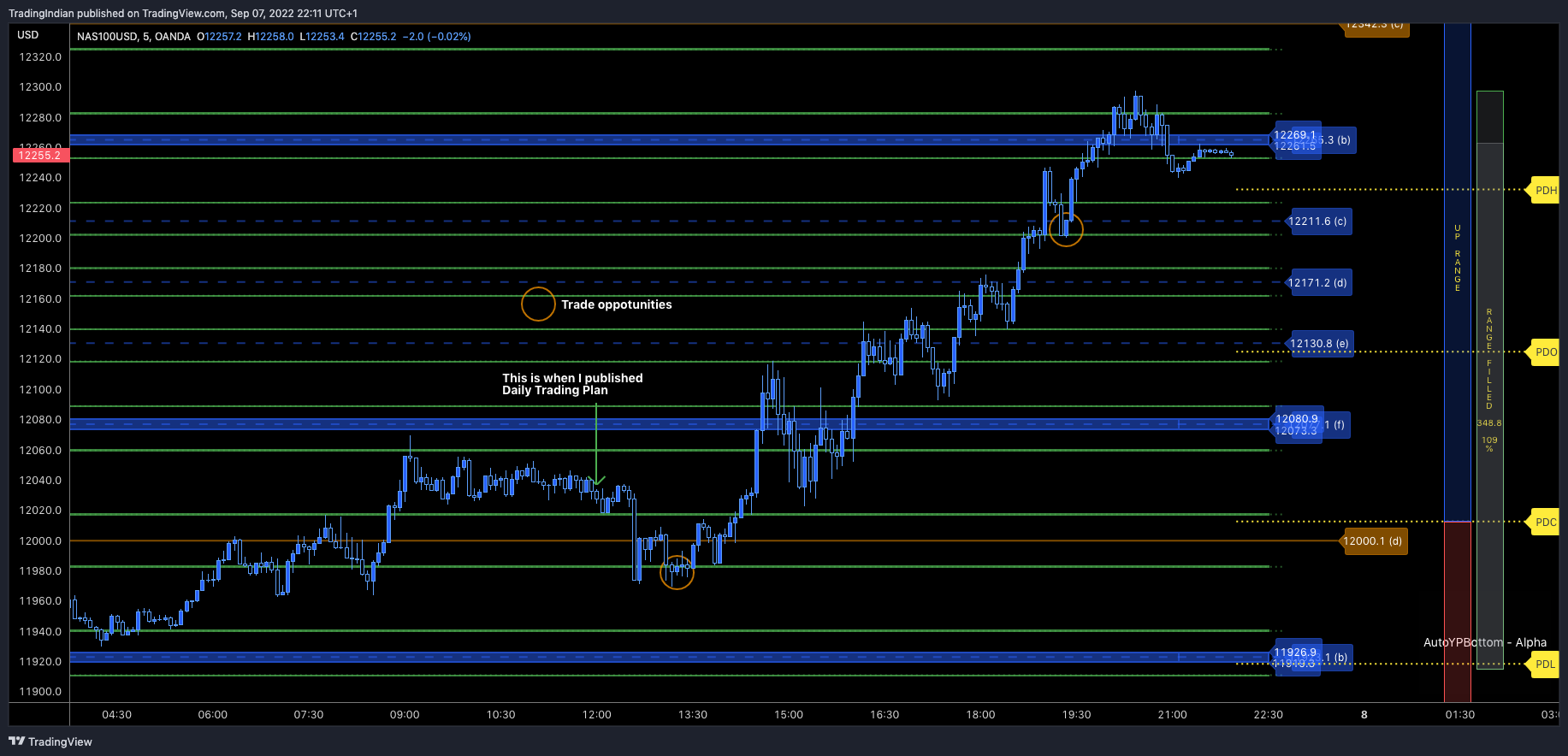Click the orange legend circle beside Trade oppotunities
This screenshot has width=1568, height=756.
(538, 304)
